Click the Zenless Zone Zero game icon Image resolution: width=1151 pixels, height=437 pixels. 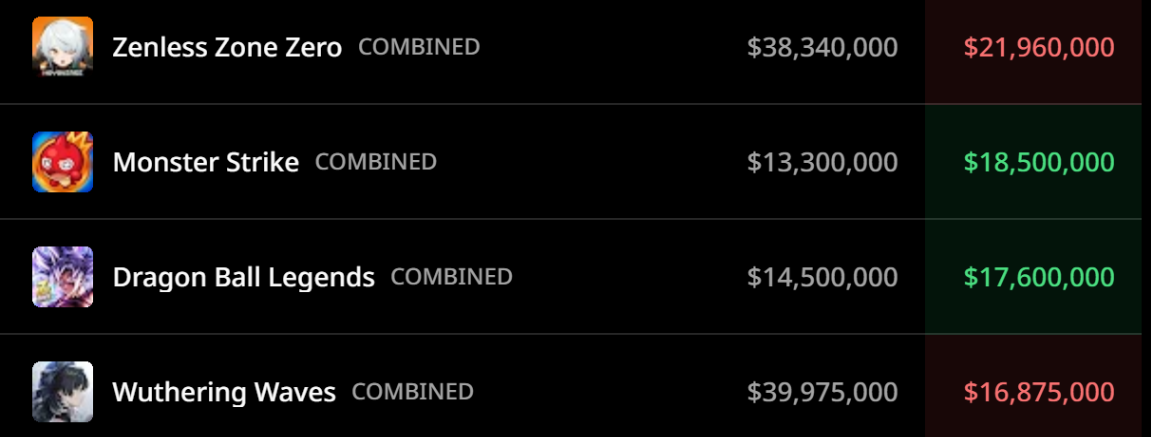pos(62,47)
